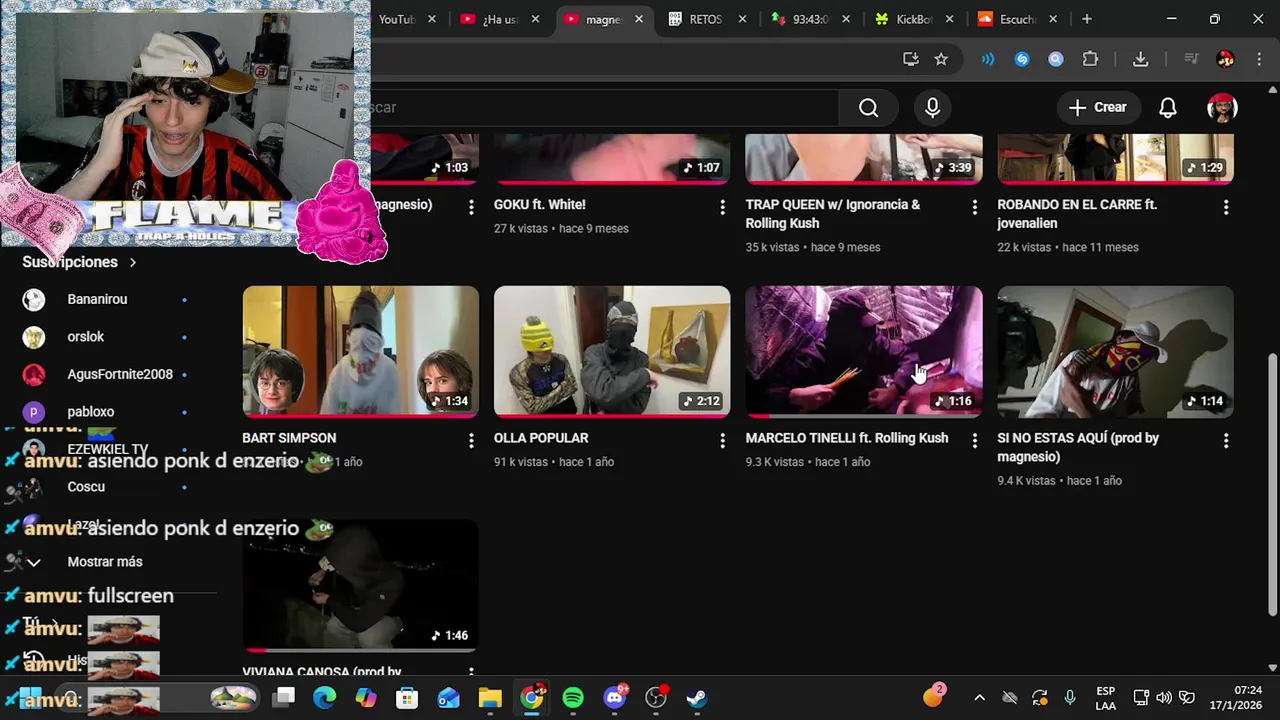Open MARCELO TINELLI video thumbnail

click(864, 351)
